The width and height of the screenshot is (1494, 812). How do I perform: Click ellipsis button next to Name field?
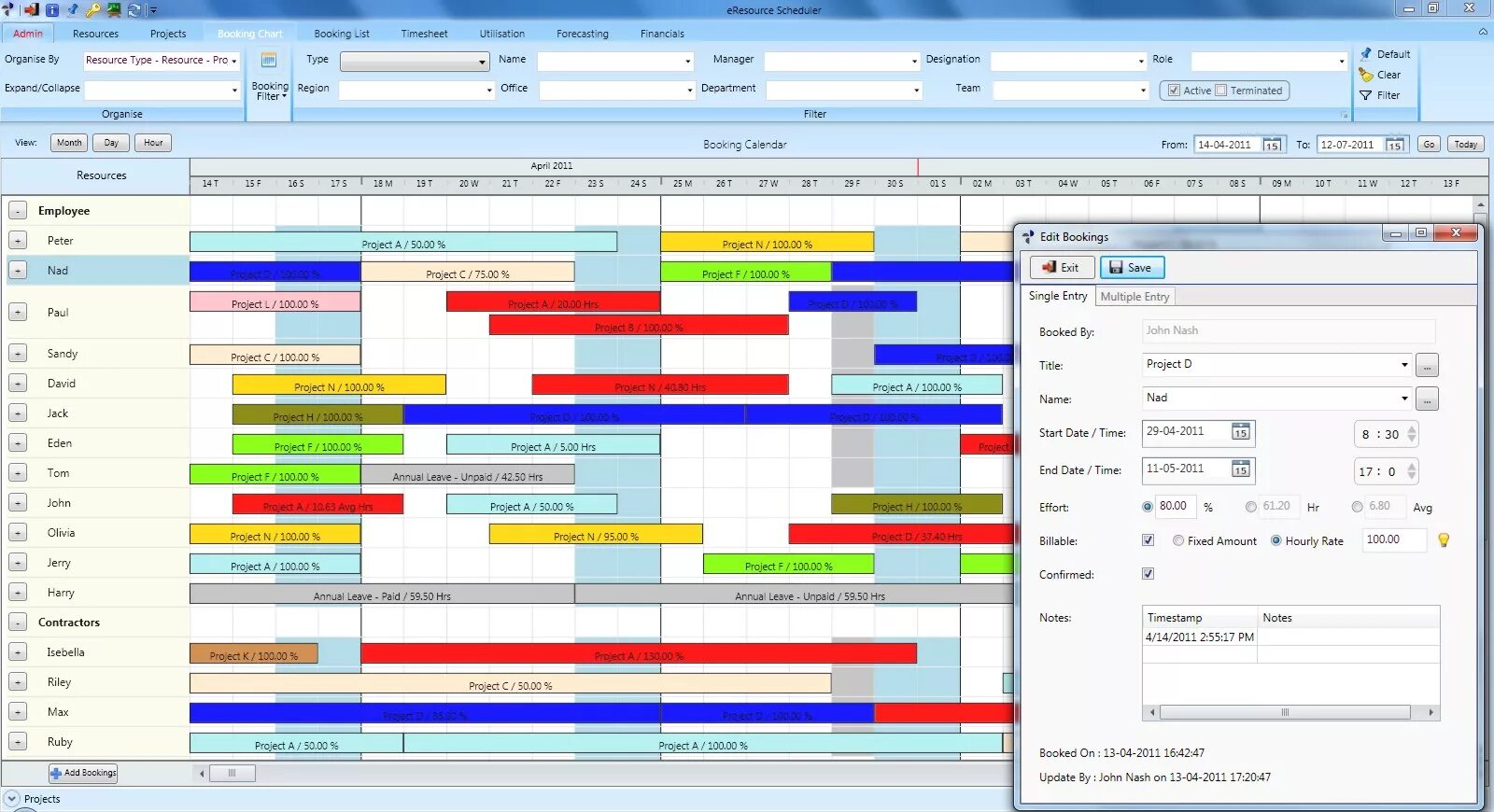pyautogui.click(x=1427, y=399)
